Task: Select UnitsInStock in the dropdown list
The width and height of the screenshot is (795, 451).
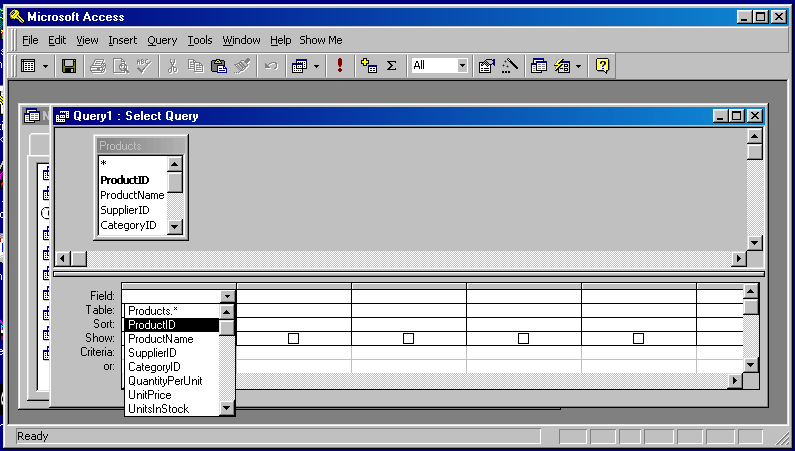Action: pos(172,409)
